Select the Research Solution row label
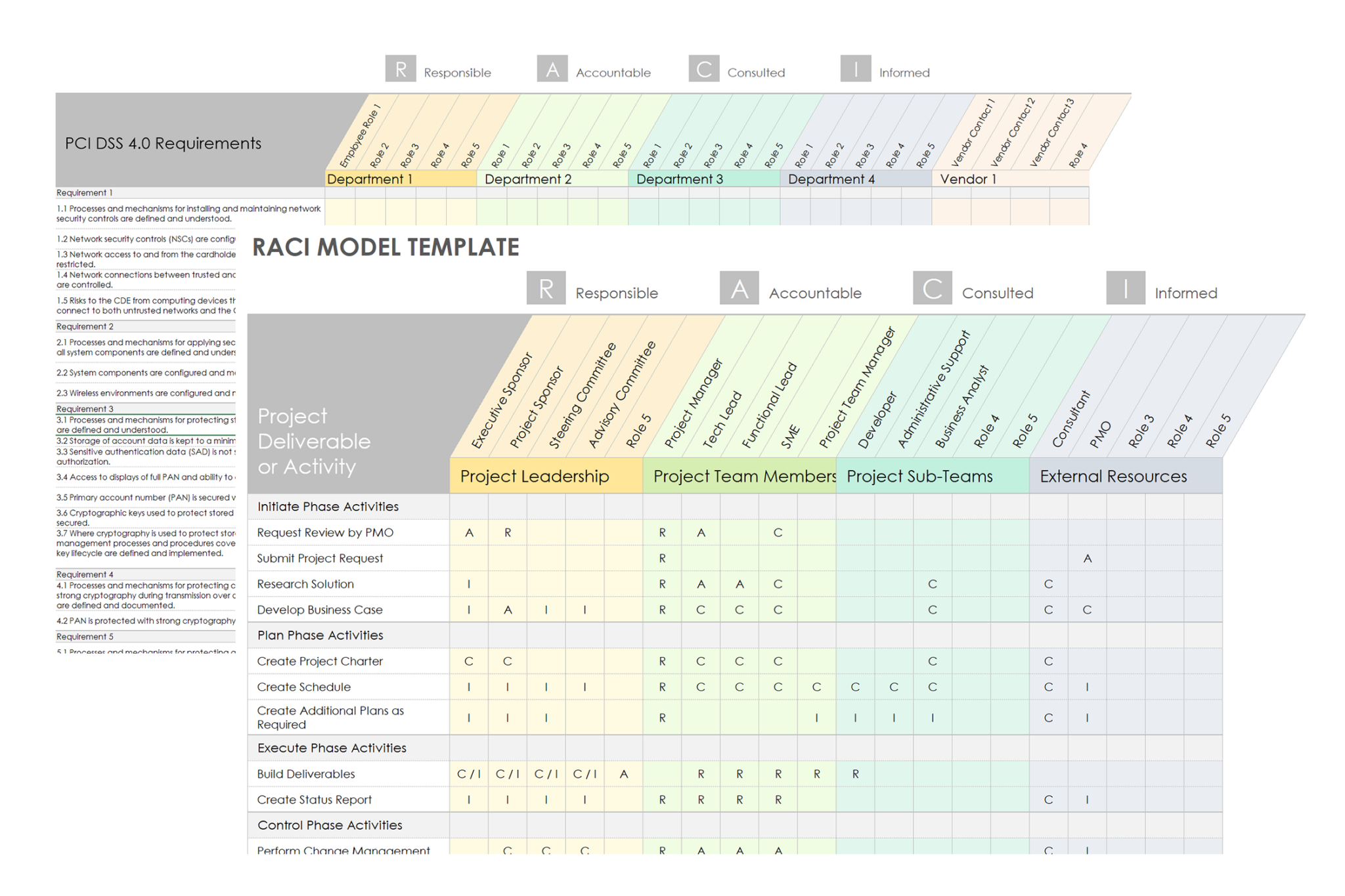Viewport: 1345px width, 896px height. click(x=305, y=584)
